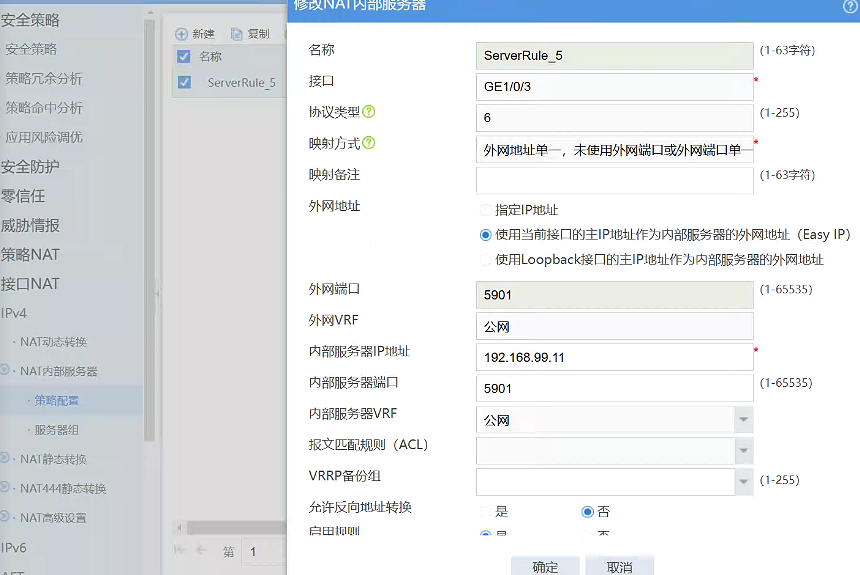The height and width of the screenshot is (575, 860).
Task: Click the page number box showing 1
Action: pyautogui.click(x=265, y=551)
